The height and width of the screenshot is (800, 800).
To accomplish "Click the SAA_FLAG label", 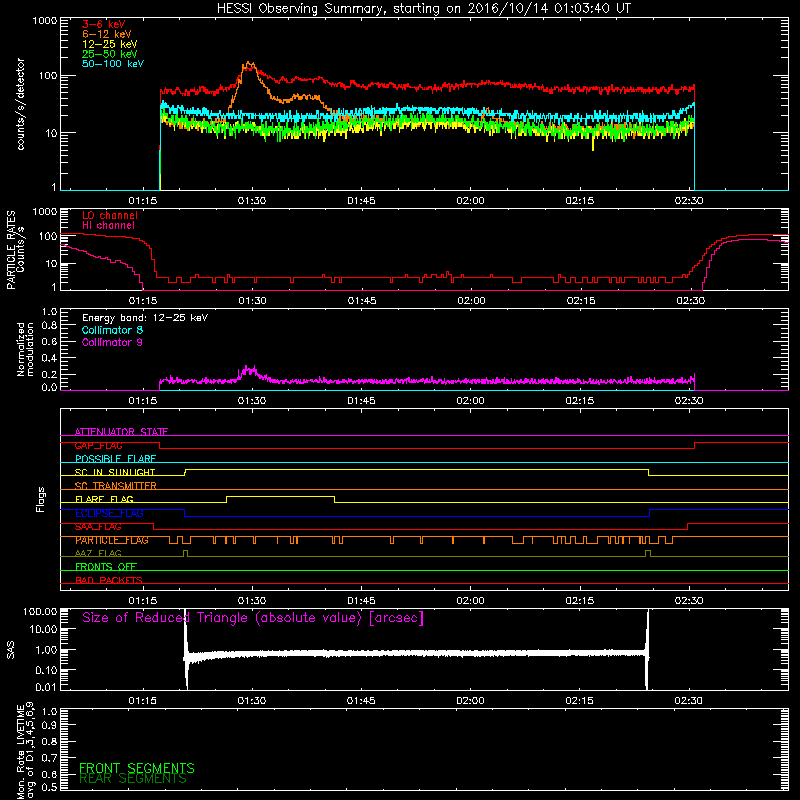I will pyautogui.click(x=98, y=527).
